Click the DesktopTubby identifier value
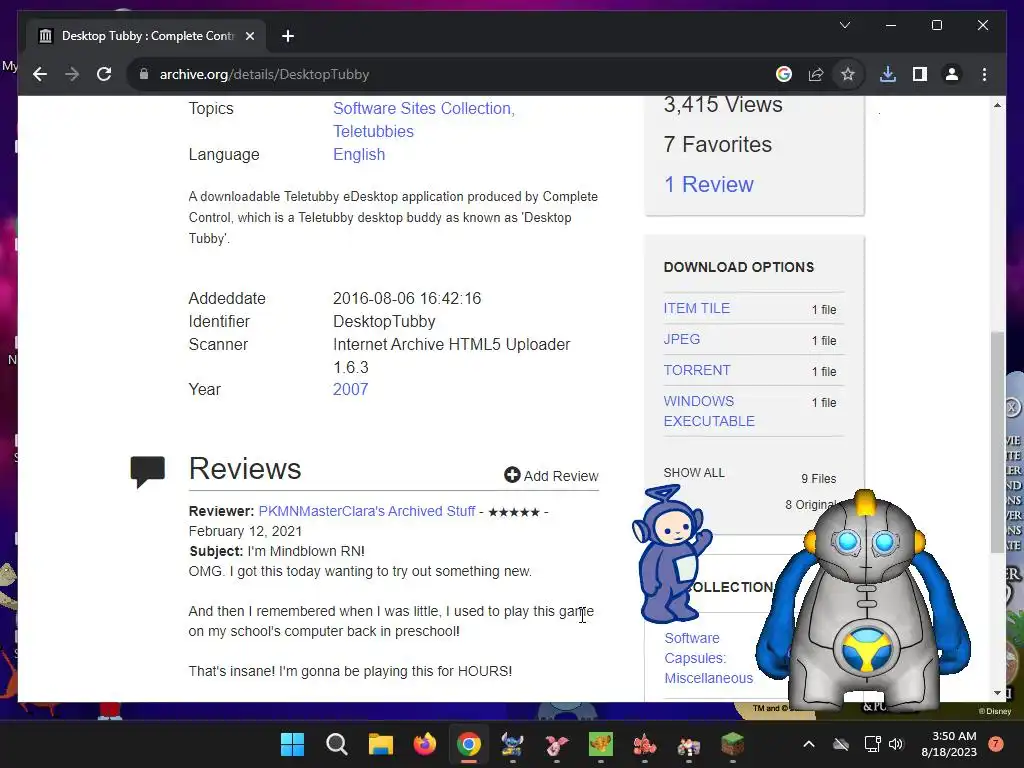Image resolution: width=1024 pixels, height=768 pixels. point(384,321)
